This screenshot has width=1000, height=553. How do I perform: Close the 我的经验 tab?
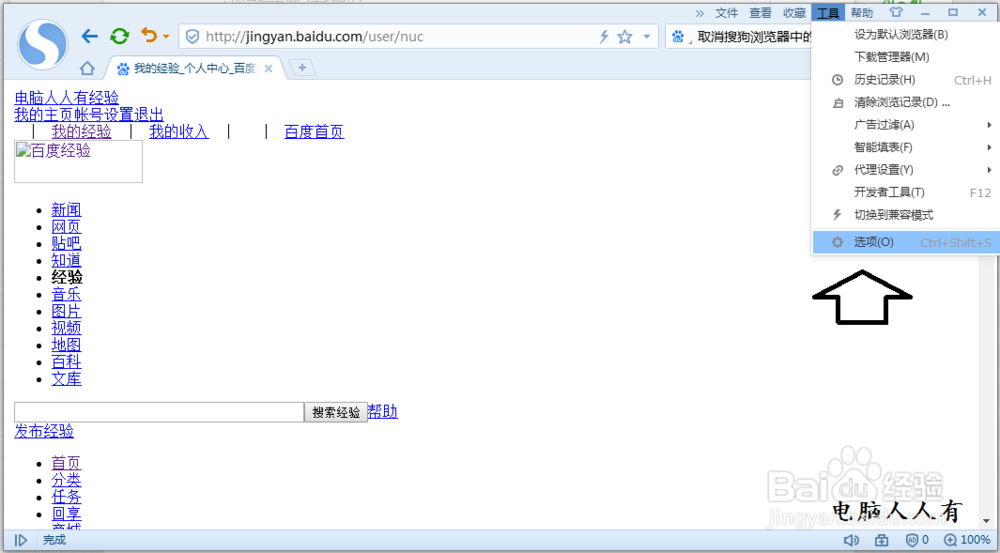[268, 68]
